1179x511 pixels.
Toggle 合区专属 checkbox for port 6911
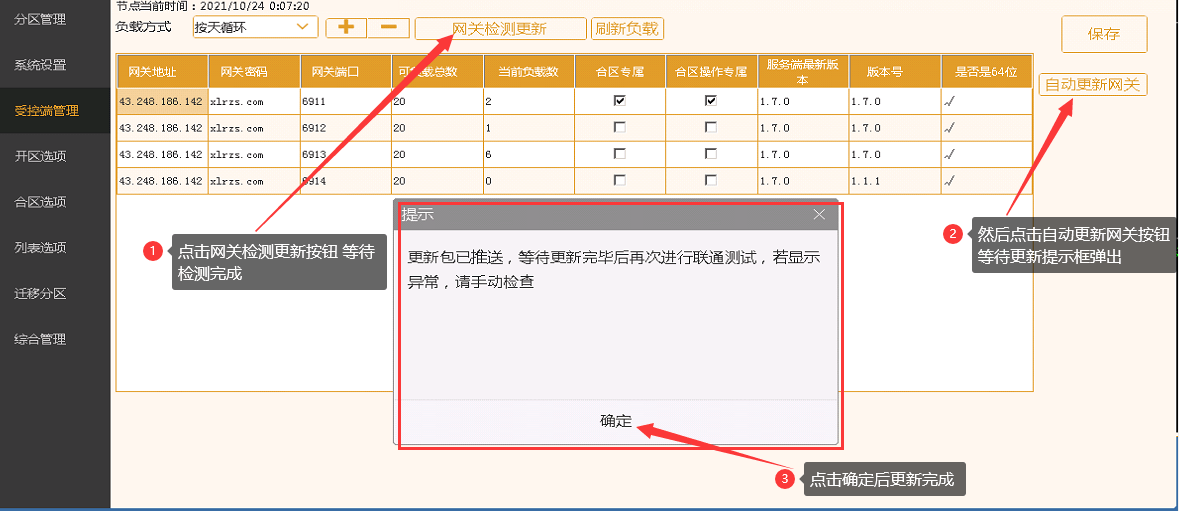[x=620, y=101]
